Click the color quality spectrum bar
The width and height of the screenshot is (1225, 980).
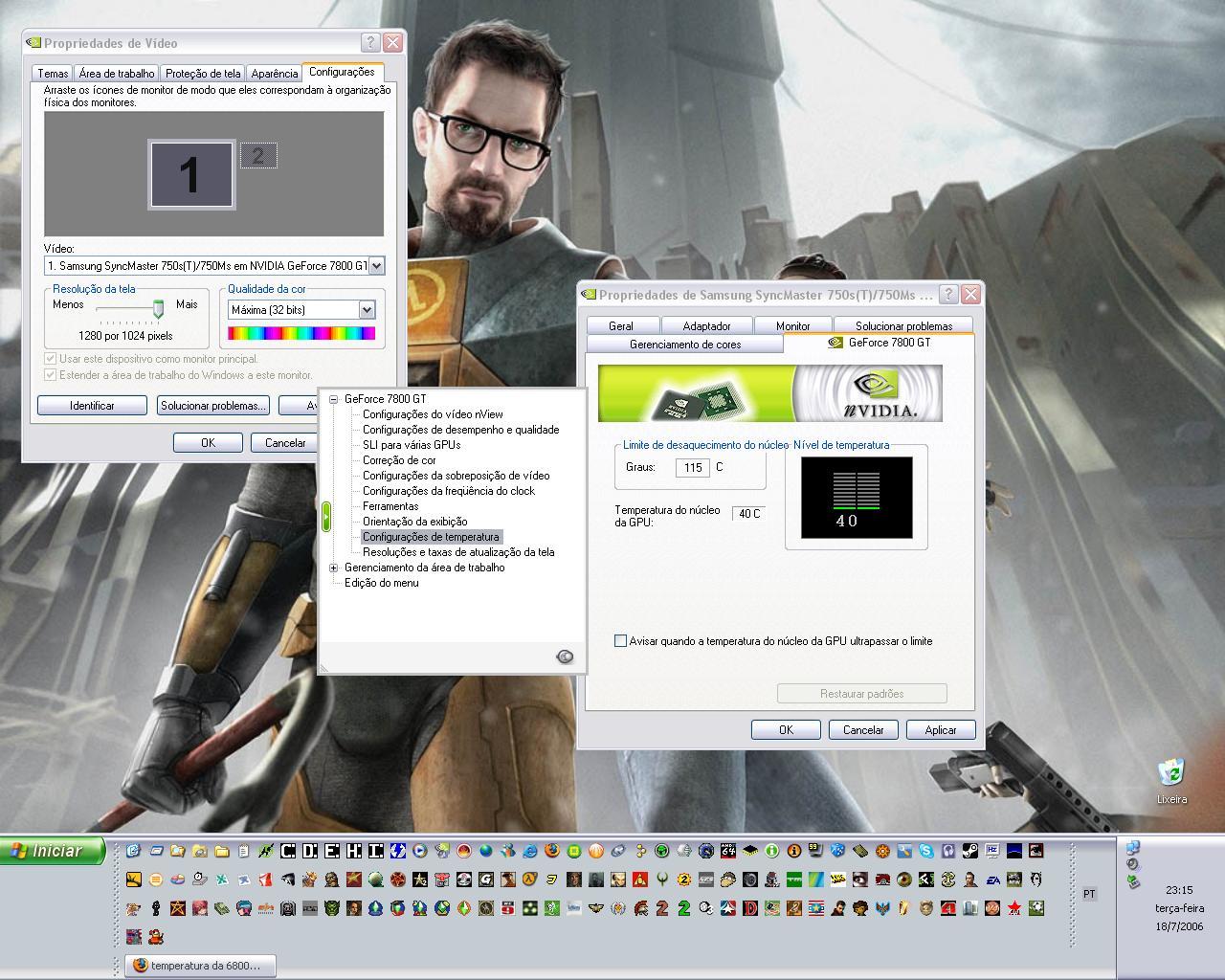pyautogui.click(x=301, y=333)
